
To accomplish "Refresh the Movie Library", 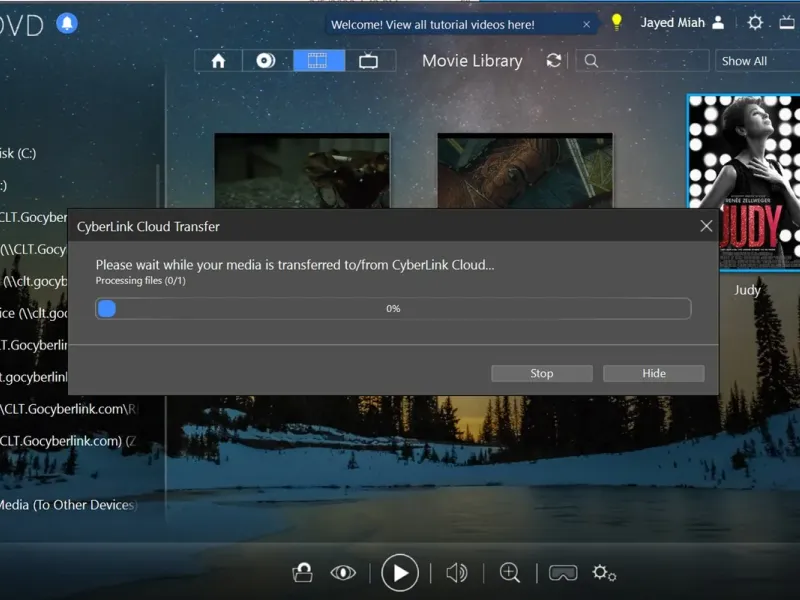I will coord(554,61).
